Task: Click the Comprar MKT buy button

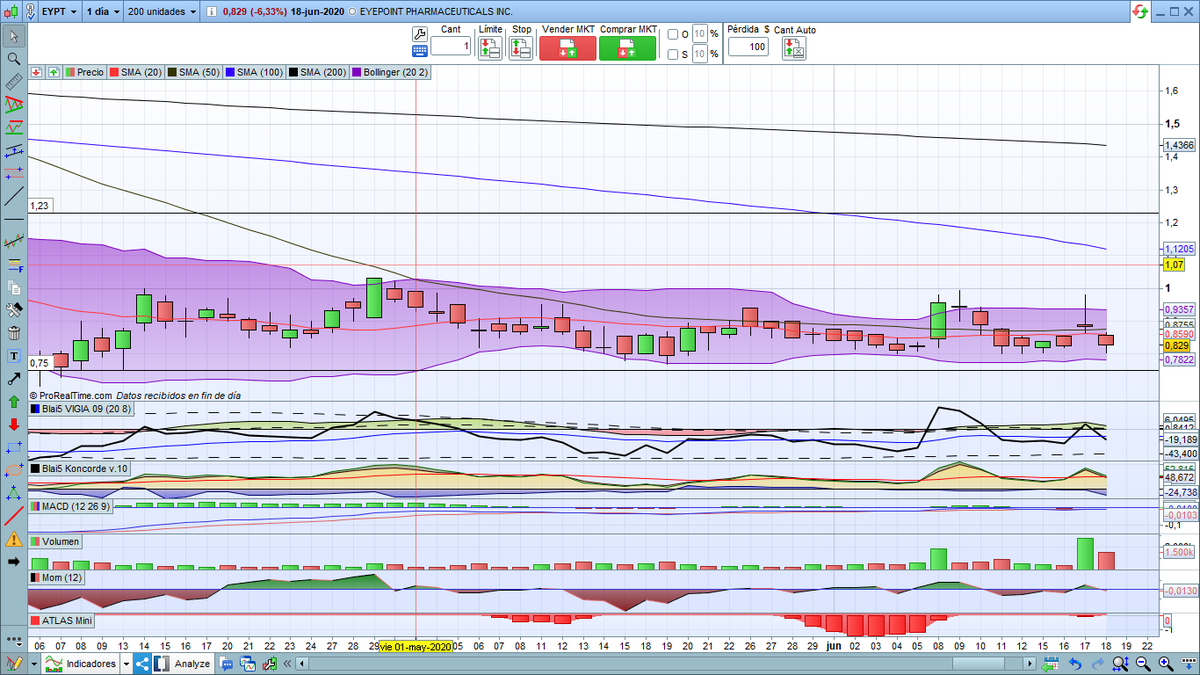Action: [628, 49]
